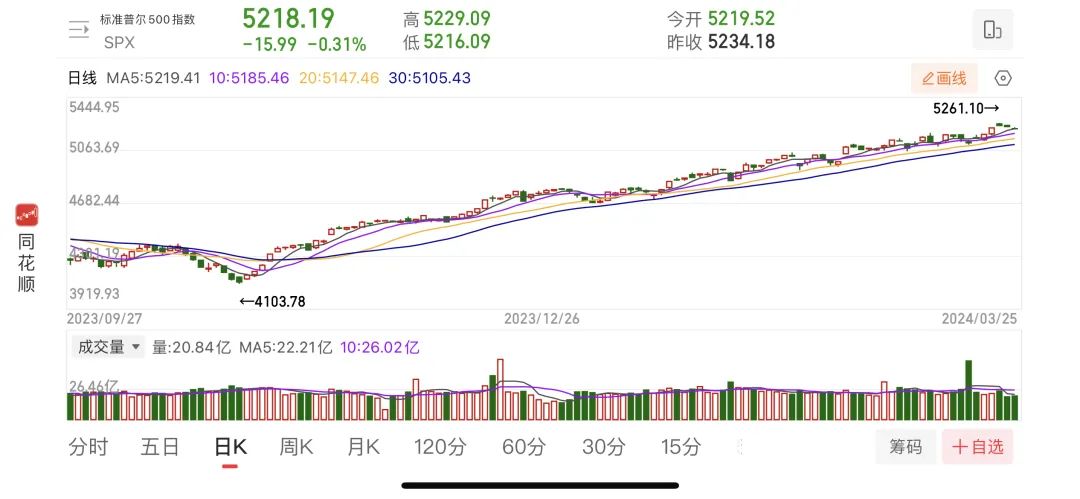Switch to 15分 tab

[681, 447]
